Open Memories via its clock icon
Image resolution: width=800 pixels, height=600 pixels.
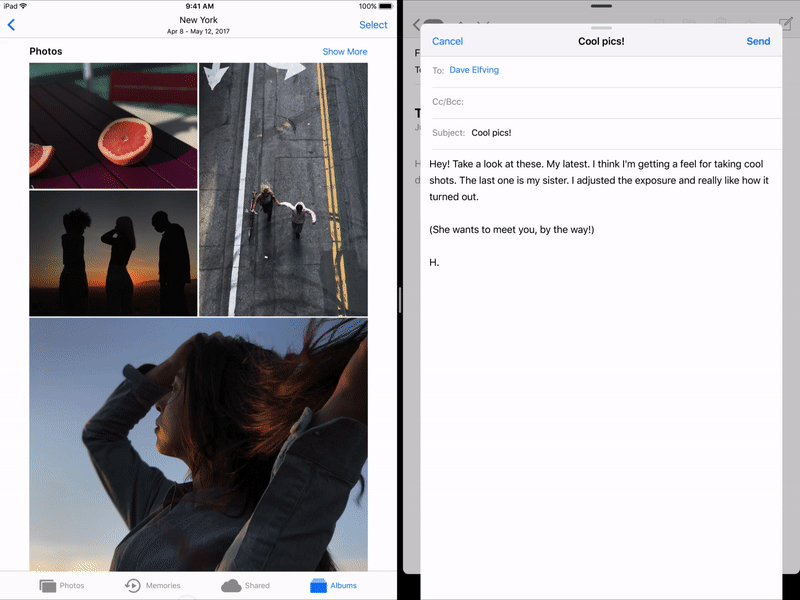(131, 586)
